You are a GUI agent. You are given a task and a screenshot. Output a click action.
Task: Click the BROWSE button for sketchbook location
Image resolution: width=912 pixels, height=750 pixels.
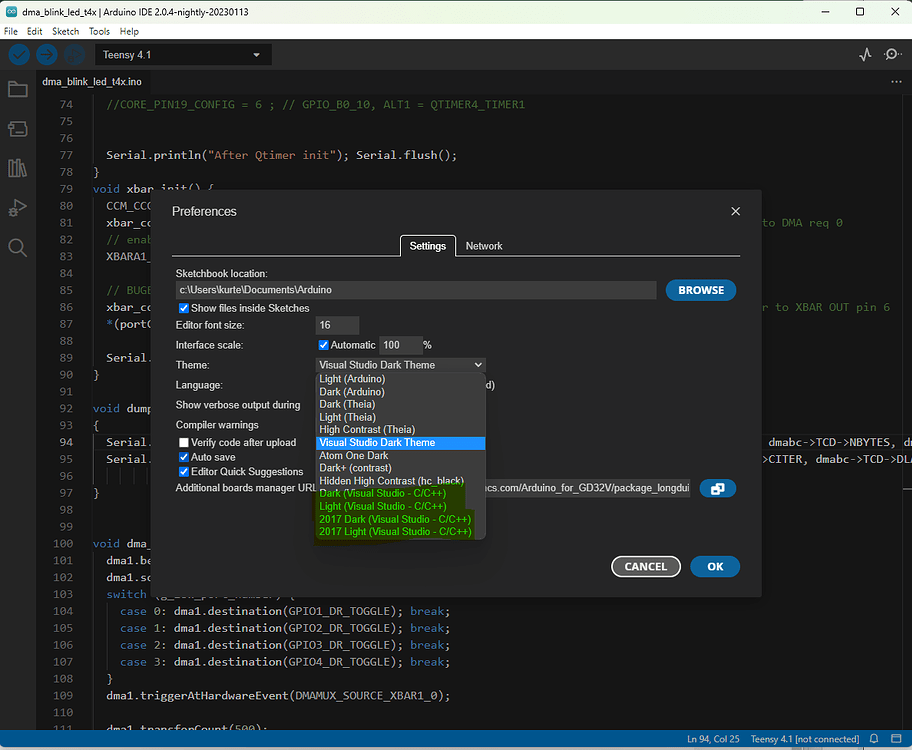click(x=700, y=290)
